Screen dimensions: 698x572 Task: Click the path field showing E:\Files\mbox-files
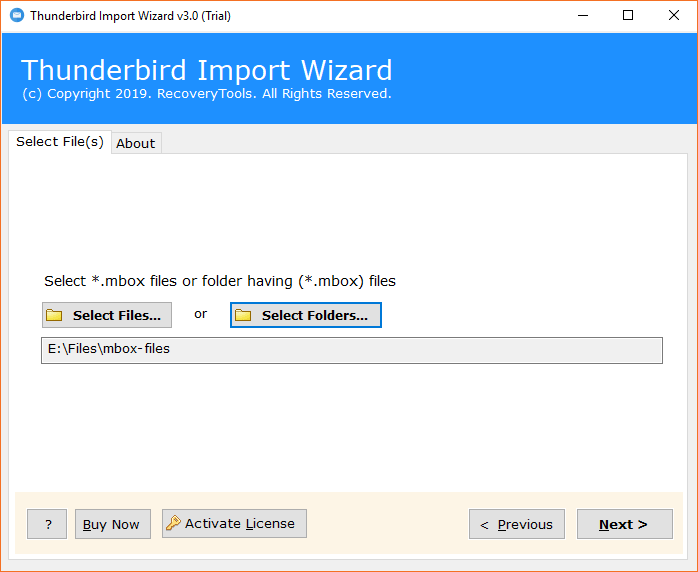tap(352, 350)
